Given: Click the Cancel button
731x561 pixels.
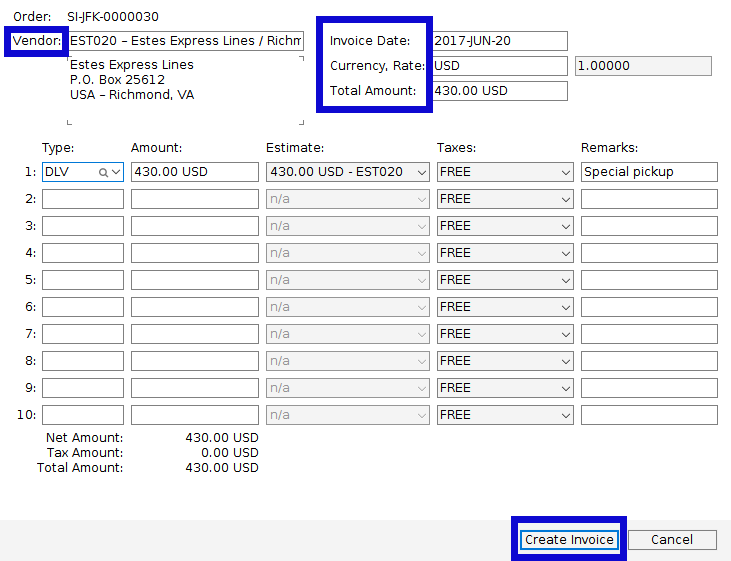Looking at the screenshot, I should pos(672,540).
